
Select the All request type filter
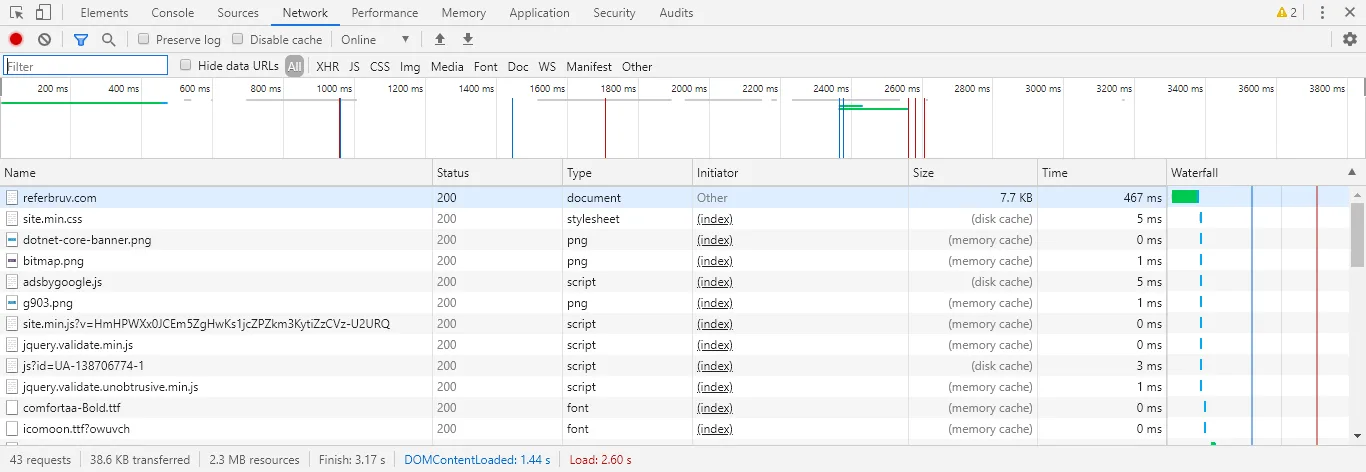pyautogui.click(x=294, y=66)
